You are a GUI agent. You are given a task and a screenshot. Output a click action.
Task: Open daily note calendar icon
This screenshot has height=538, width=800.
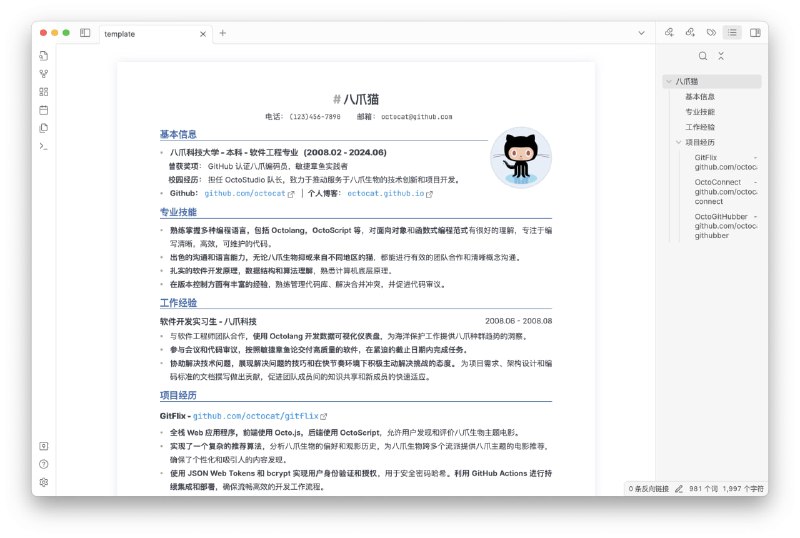43,110
